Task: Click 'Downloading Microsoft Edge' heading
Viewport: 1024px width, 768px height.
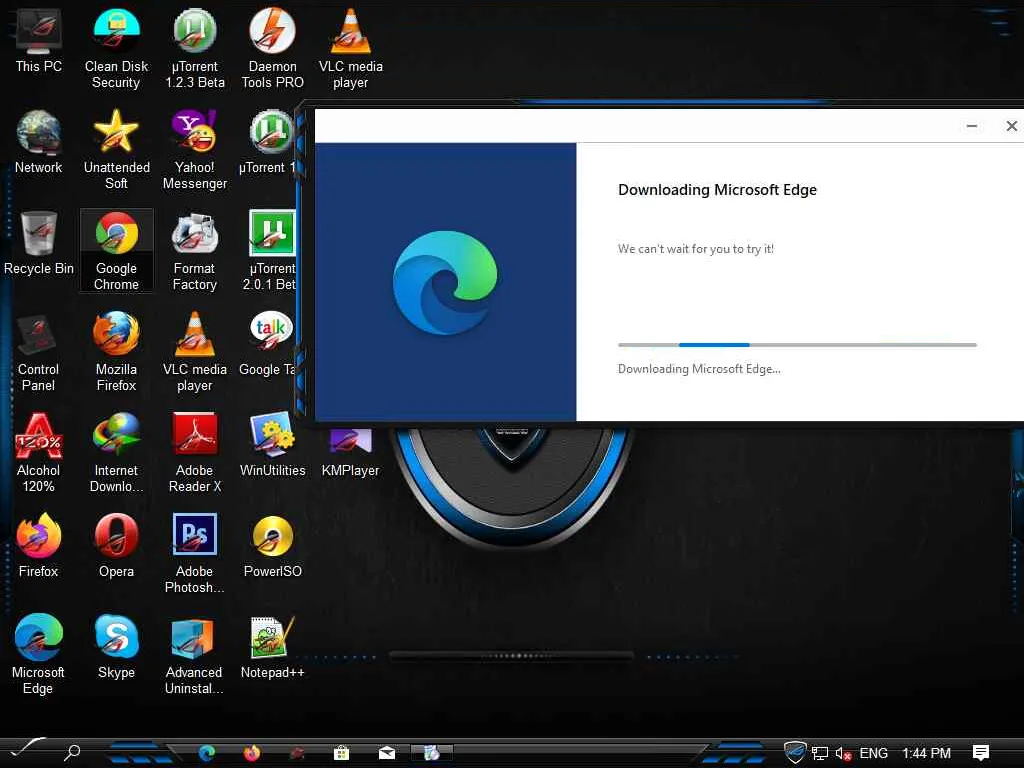Action: pos(717,190)
